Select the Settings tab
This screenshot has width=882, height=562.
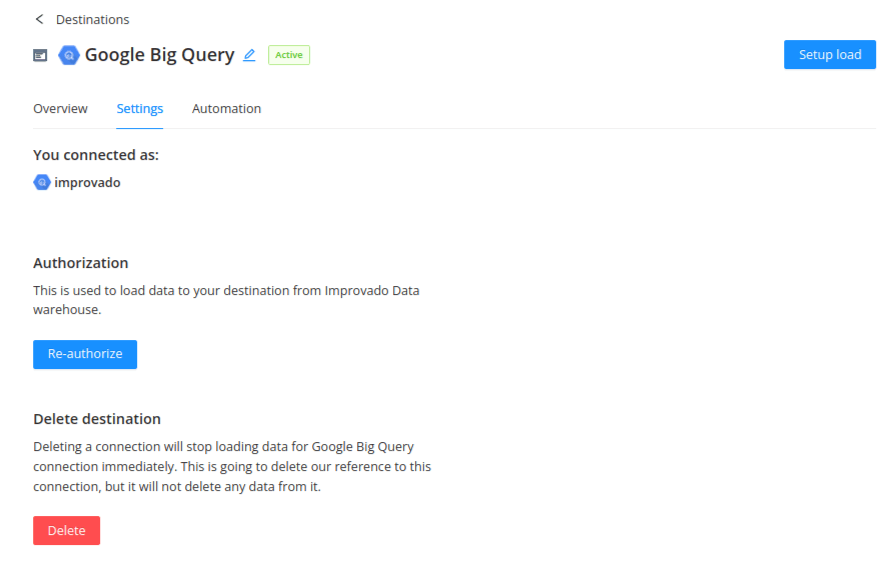coord(140,109)
